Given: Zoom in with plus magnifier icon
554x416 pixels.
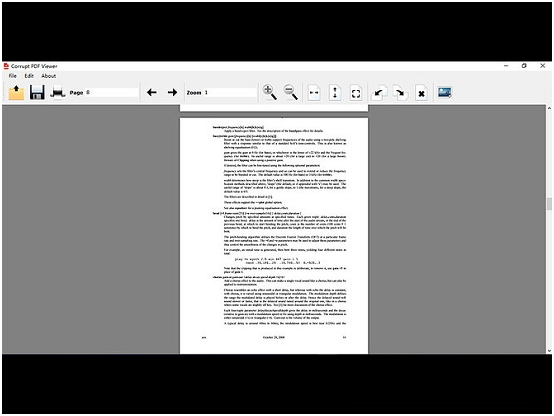Looking at the screenshot, I should tap(269, 93).
